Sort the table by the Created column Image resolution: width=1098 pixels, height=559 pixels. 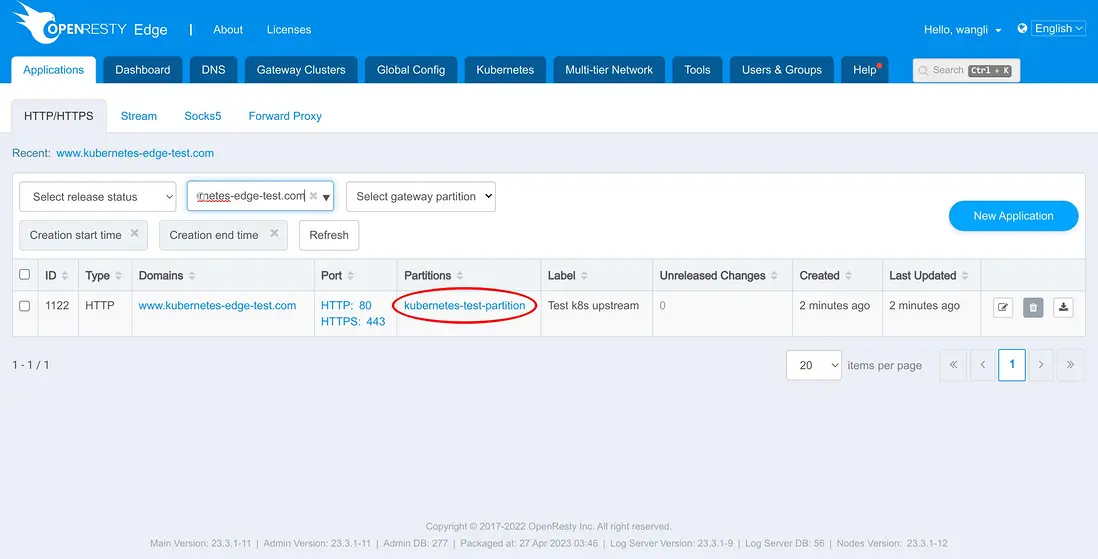click(x=848, y=276)
